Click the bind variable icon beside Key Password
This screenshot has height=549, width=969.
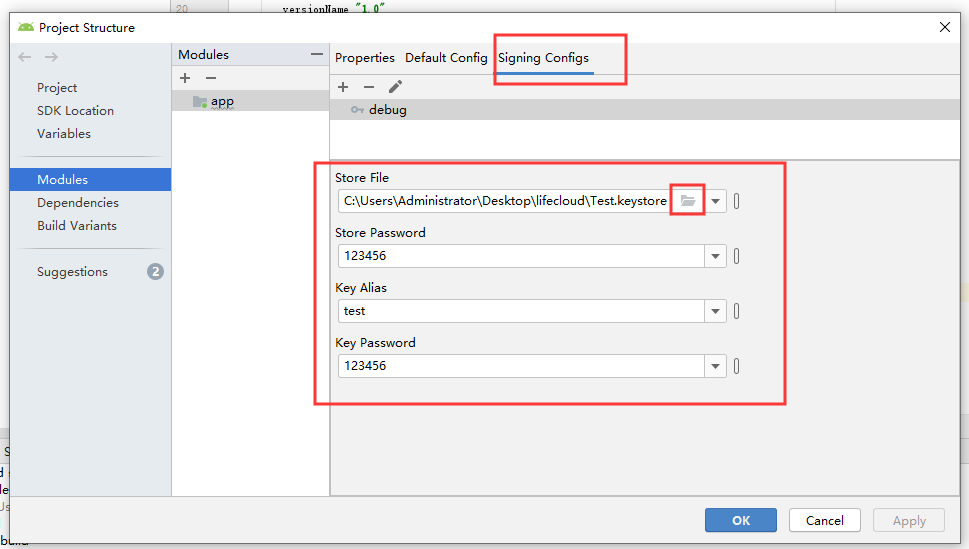(737, 366)
